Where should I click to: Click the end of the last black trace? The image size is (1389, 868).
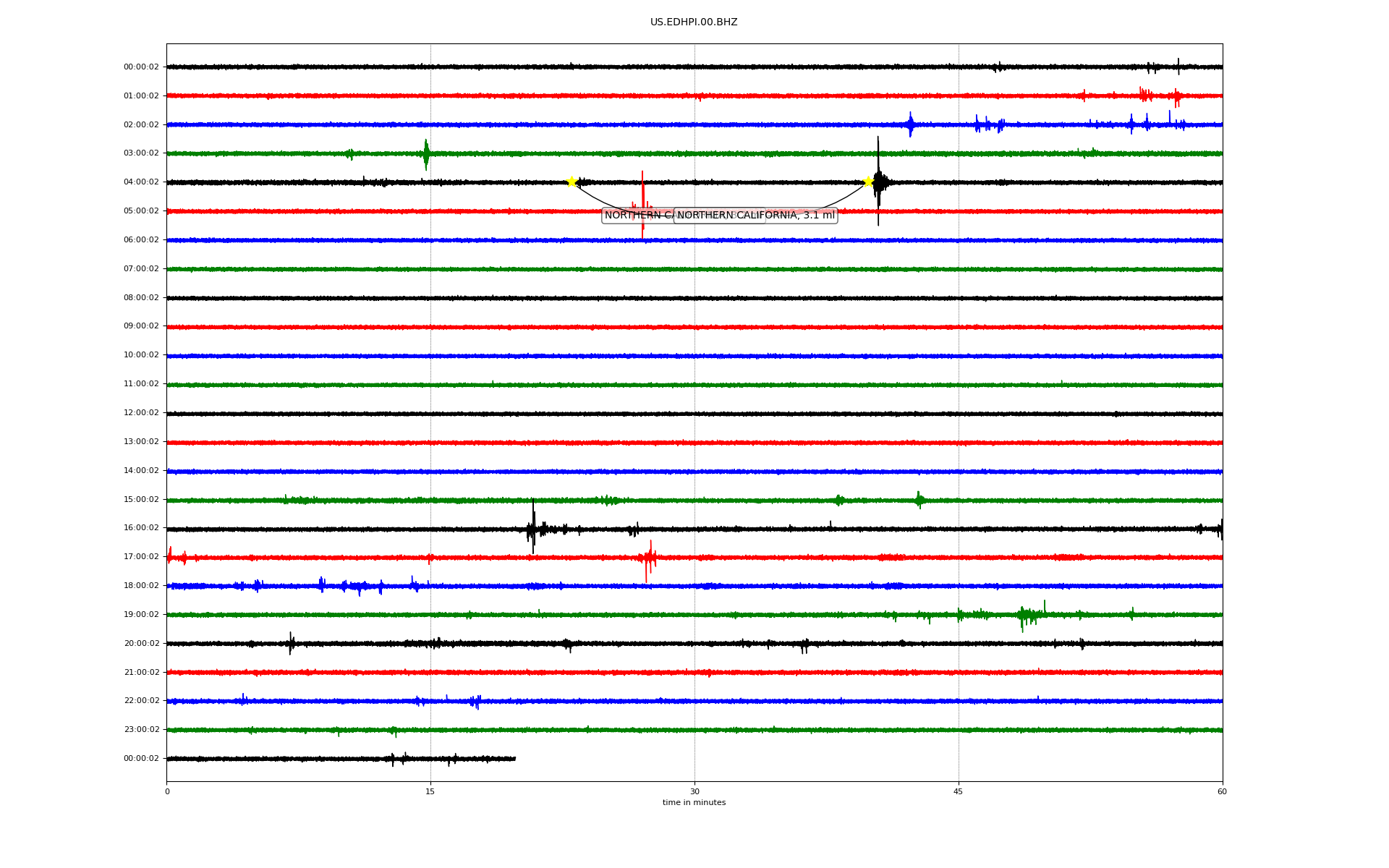[x=514, y=759]
